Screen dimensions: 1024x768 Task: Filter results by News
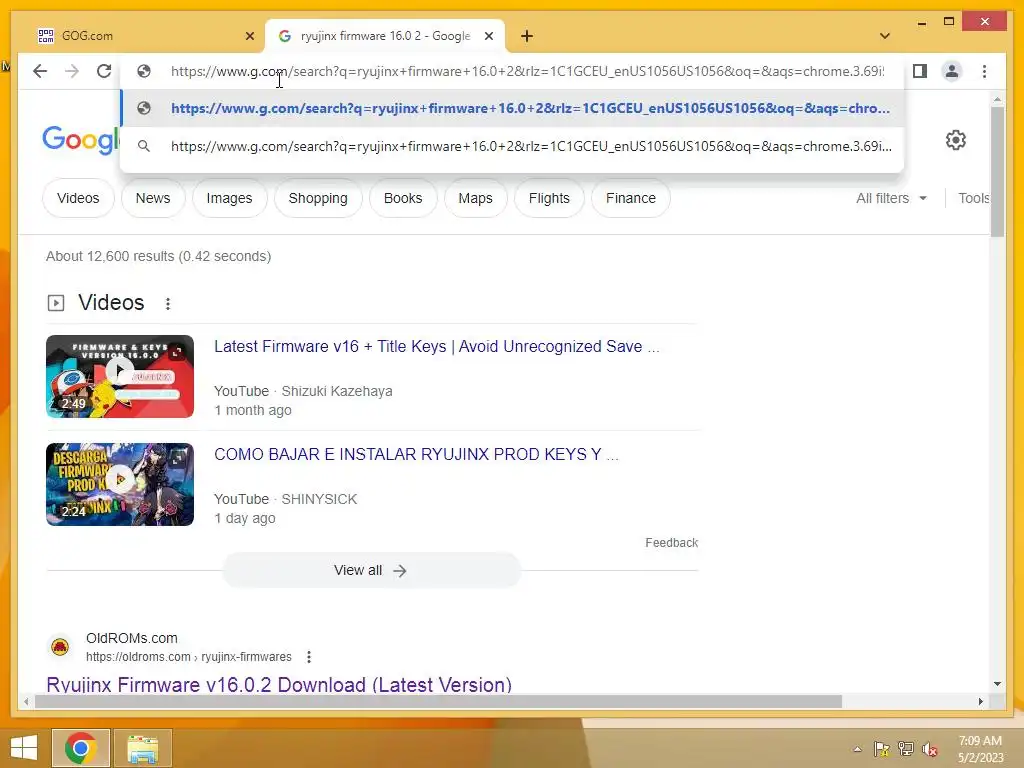pos(153,198)
